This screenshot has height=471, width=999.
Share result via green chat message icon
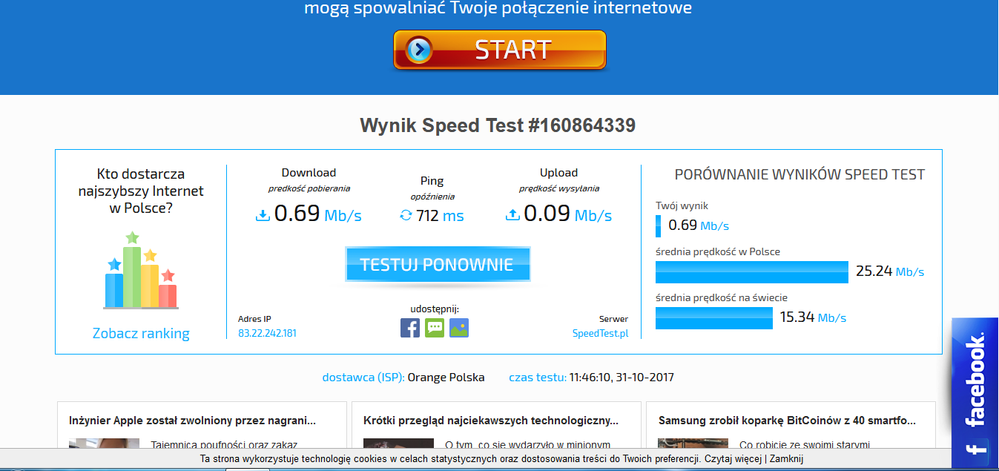435,328
